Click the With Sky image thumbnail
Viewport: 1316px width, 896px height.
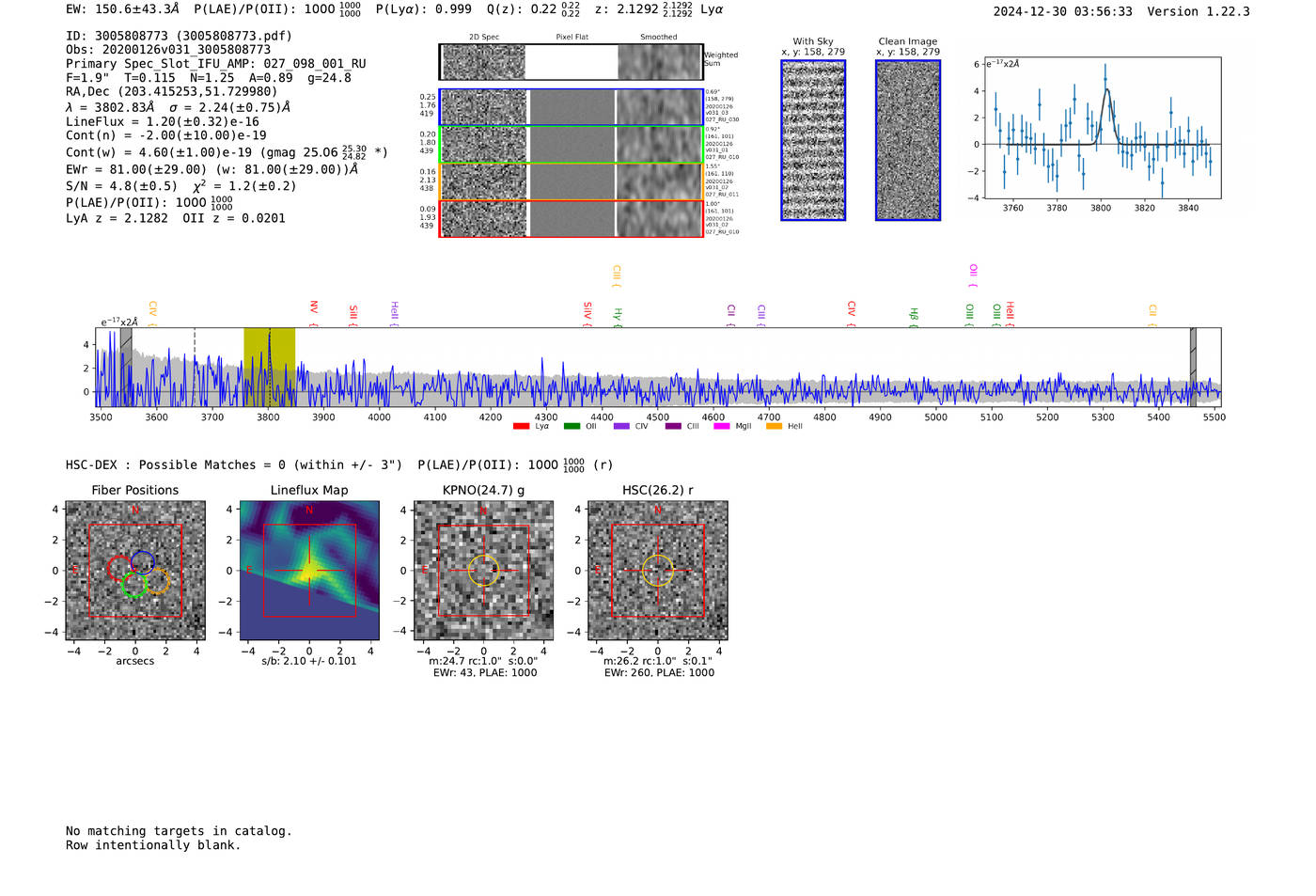point(813,140)
